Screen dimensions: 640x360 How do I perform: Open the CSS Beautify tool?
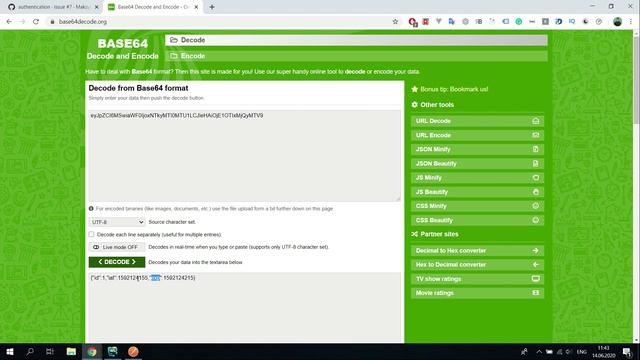477,220
